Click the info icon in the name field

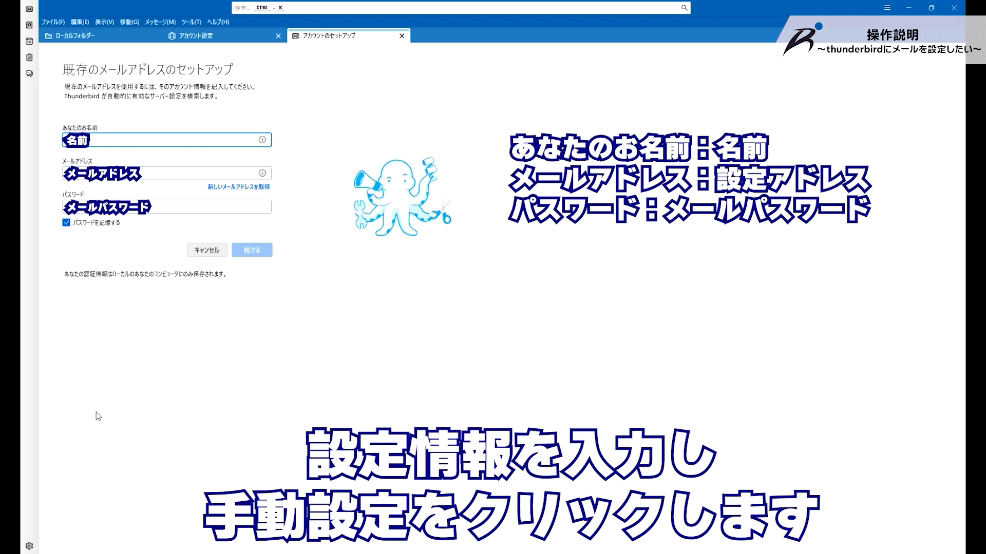pos(262,140)
